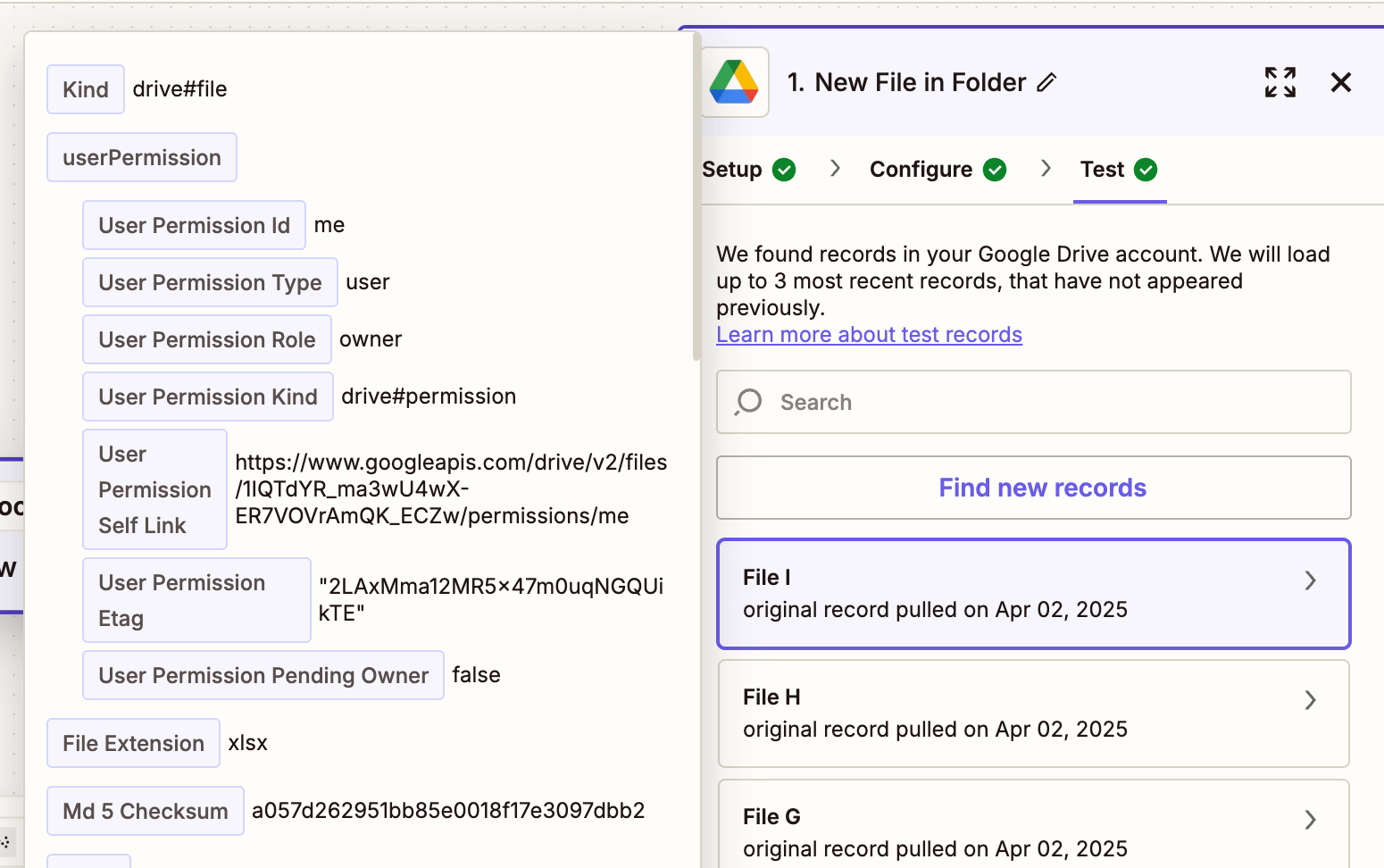This screenshot has width=1384, height=868.
Task: Expand the File I record details
Action: (x=1310, y=580)
